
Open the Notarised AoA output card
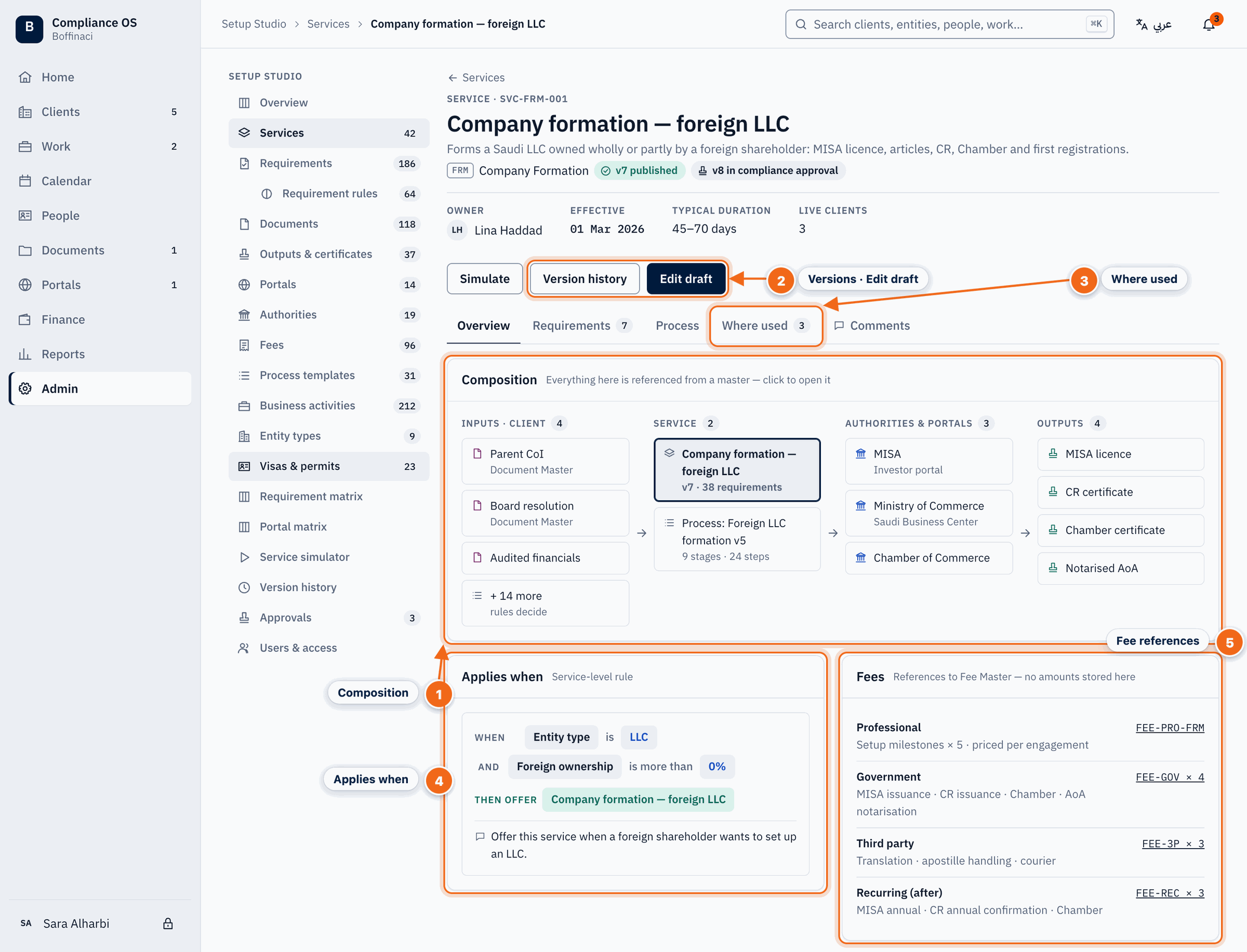click(x=1120, y=568)
